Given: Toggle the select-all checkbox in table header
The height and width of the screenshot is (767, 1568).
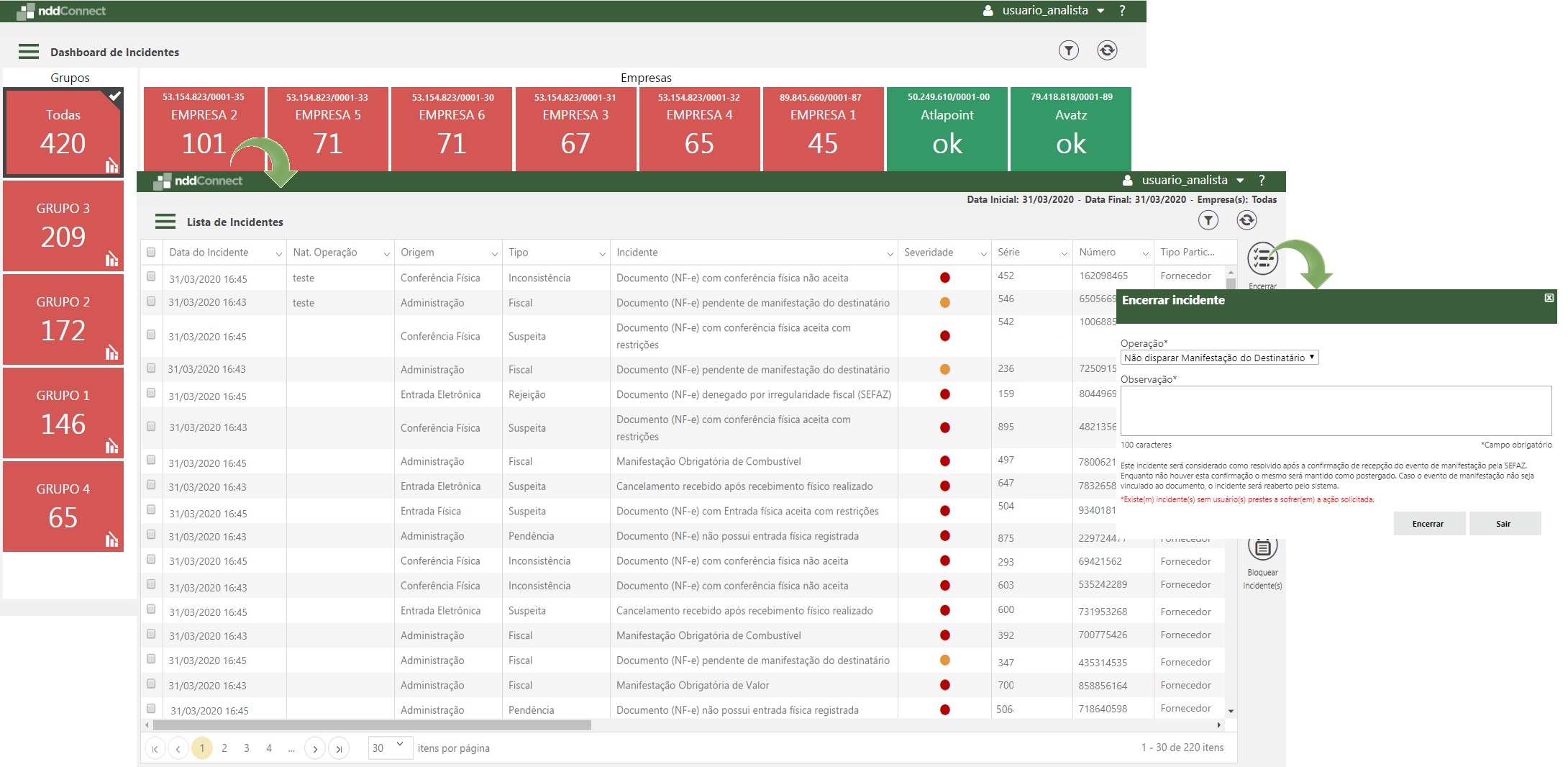Looking at the screenshot, I should point(151,253).
